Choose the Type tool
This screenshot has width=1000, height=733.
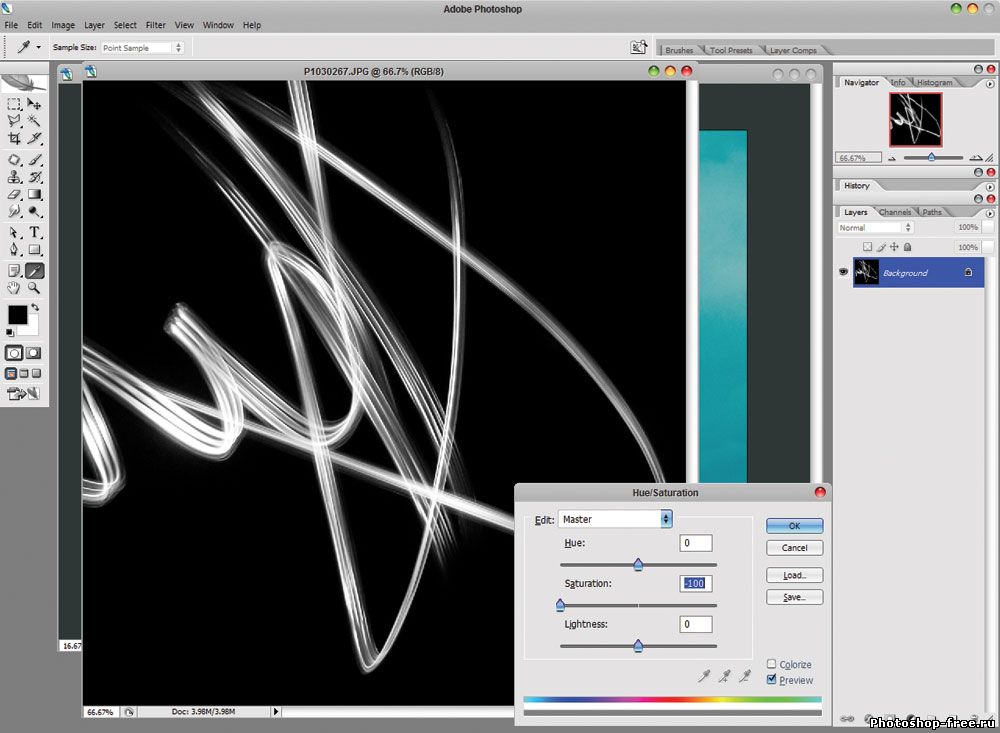[x=34, y=232]
